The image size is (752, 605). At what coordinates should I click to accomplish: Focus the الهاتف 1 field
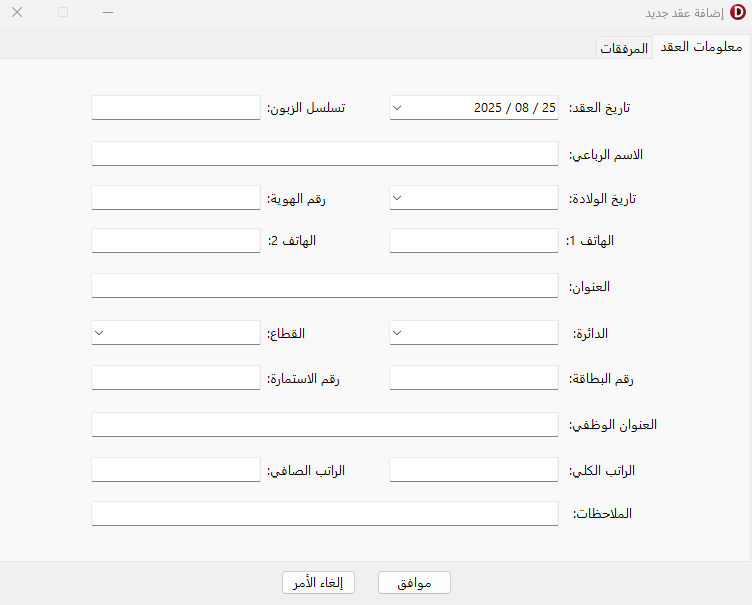tap(474, 240)
